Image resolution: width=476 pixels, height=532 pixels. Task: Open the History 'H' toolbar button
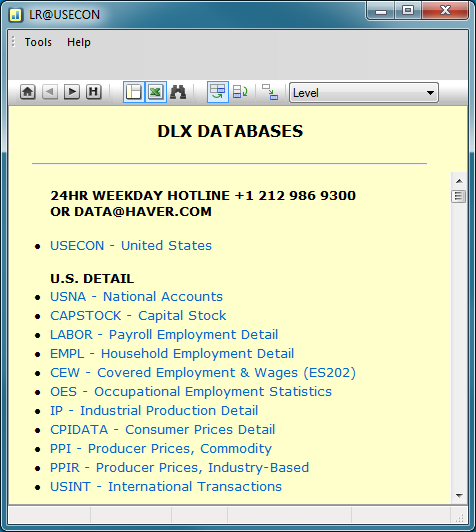click(94, 92)
